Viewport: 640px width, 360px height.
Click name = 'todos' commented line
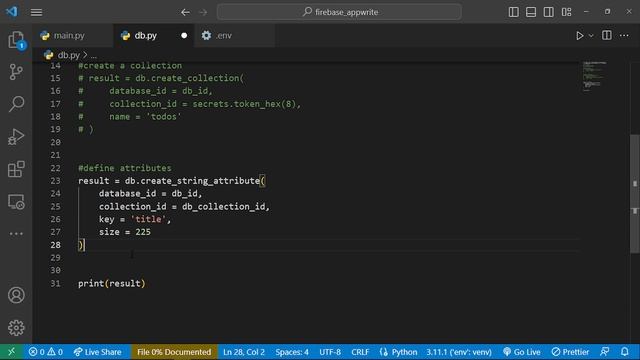pos(145,117)
